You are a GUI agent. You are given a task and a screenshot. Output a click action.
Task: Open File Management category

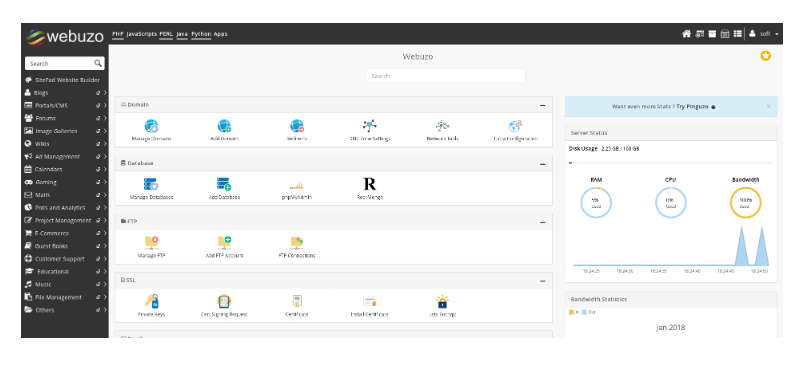58,297
